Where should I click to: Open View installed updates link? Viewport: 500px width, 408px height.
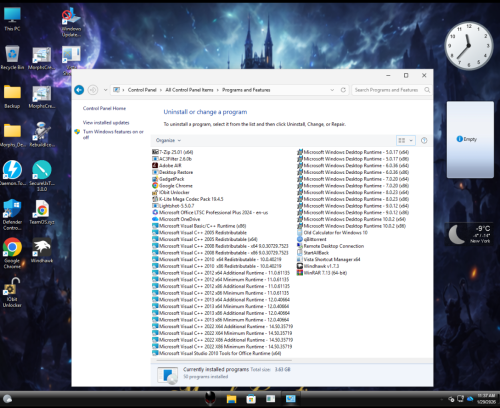pos(106,123)
